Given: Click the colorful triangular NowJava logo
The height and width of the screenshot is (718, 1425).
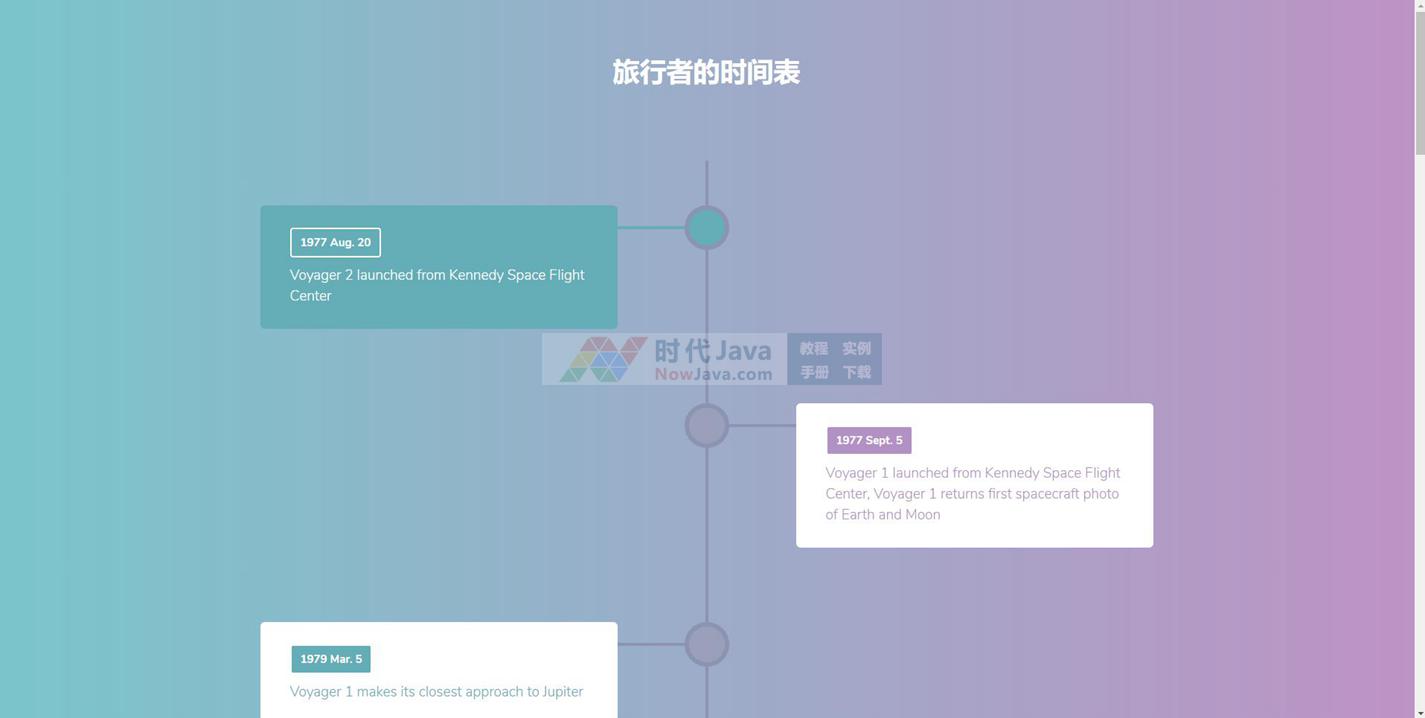Looking at the screenshot, I should [x=601, y=359].
